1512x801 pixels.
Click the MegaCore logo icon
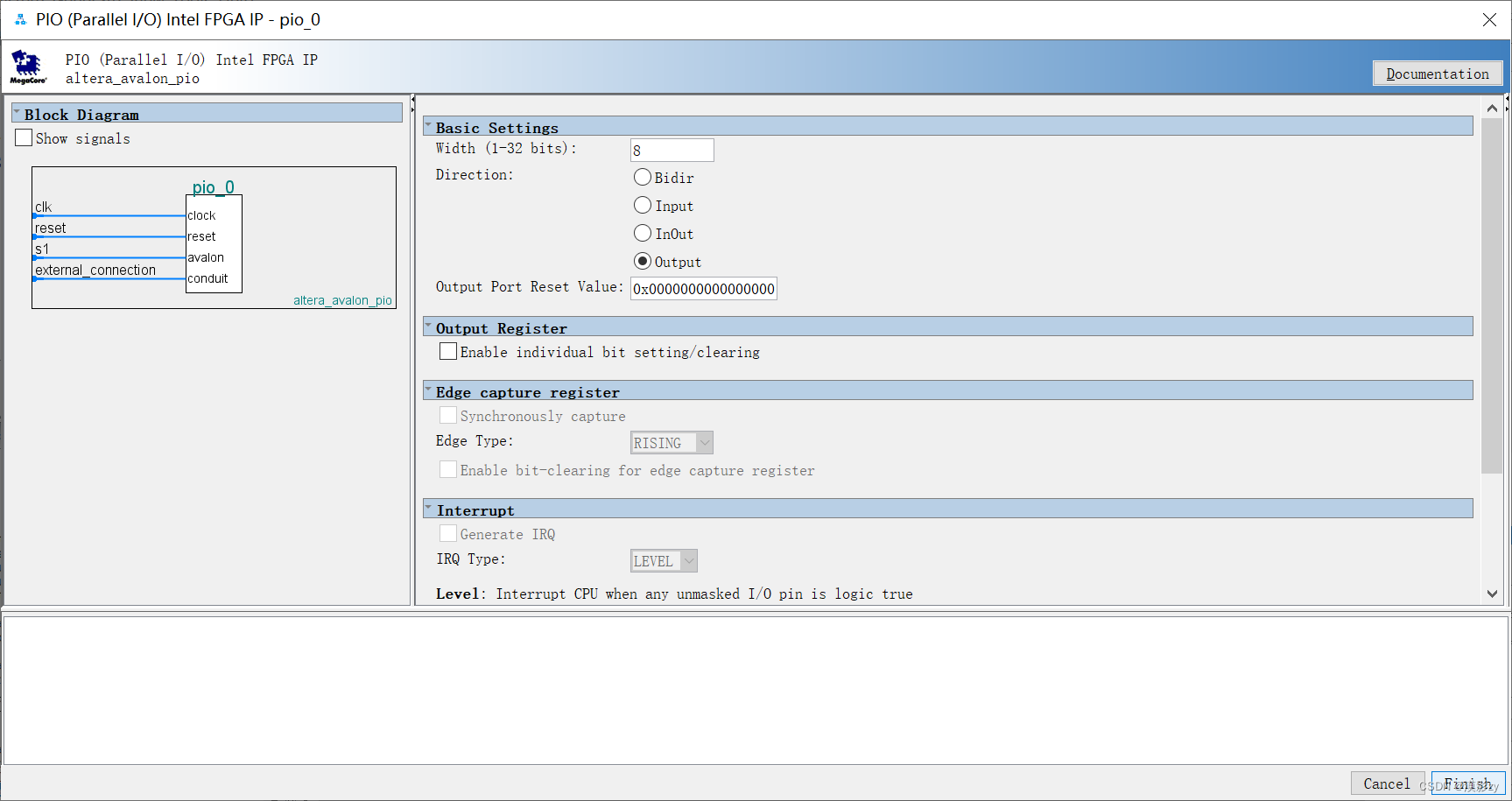28,67
